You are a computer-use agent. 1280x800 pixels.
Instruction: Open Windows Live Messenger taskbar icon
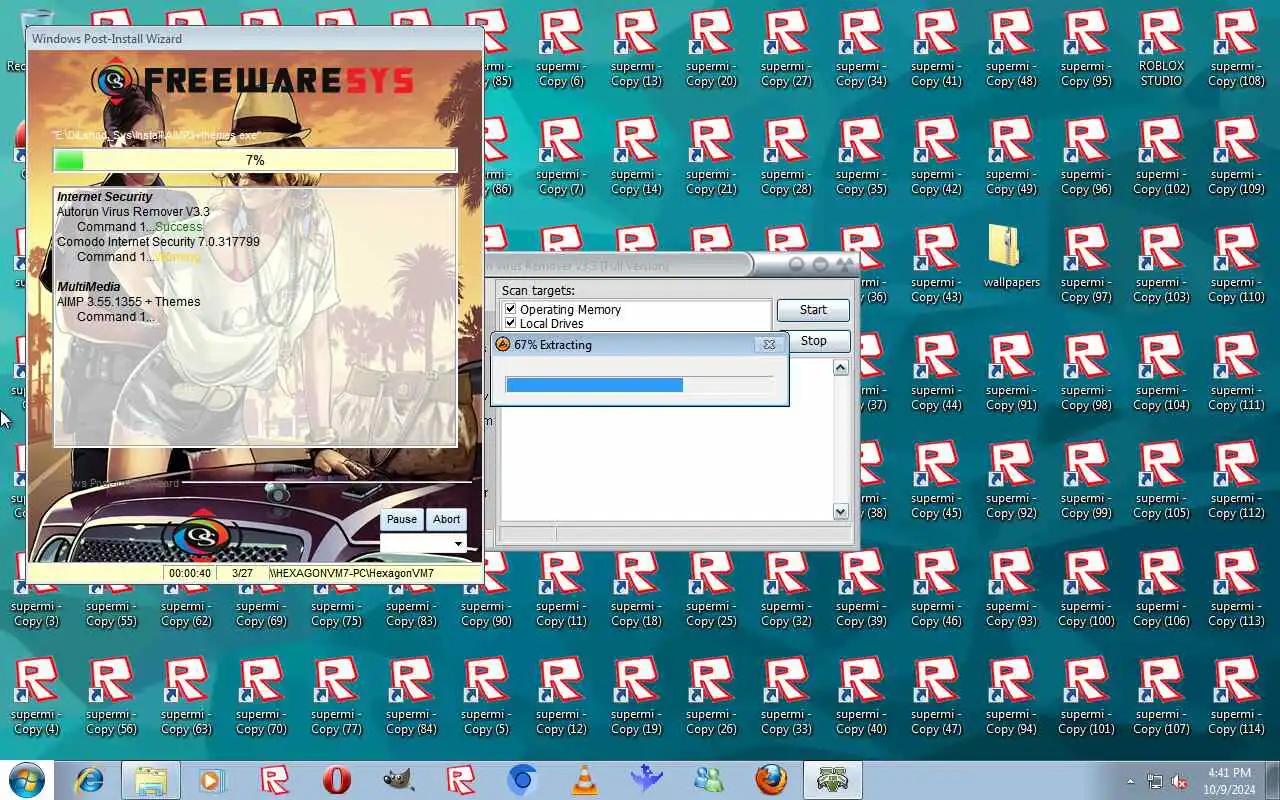tap(708, 780)
